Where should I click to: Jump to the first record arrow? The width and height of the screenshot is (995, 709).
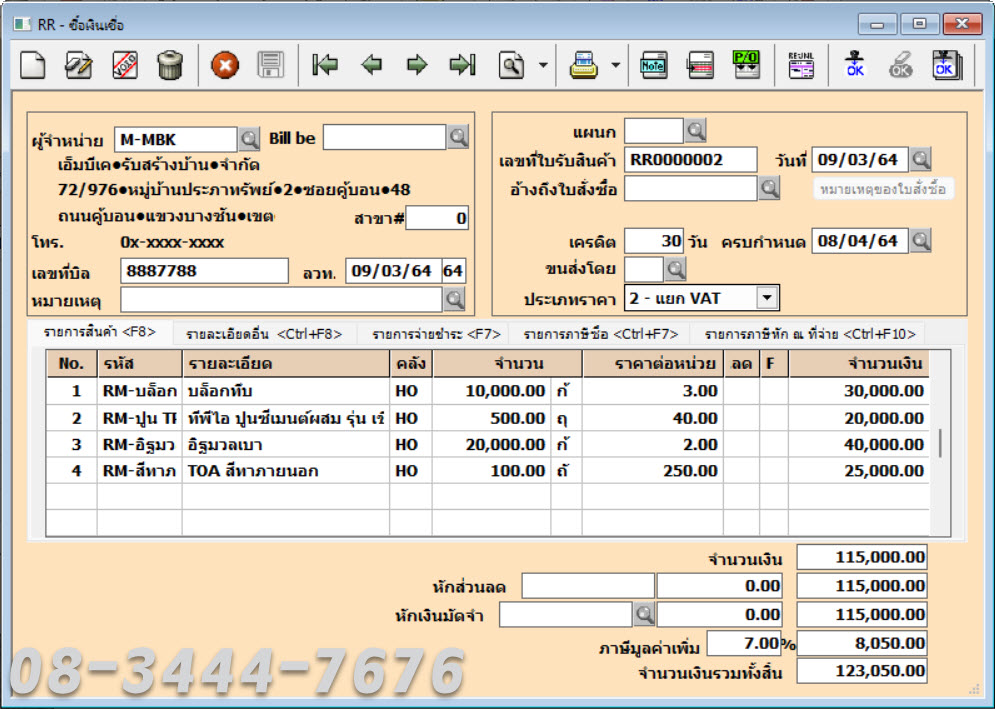point(325,65)
